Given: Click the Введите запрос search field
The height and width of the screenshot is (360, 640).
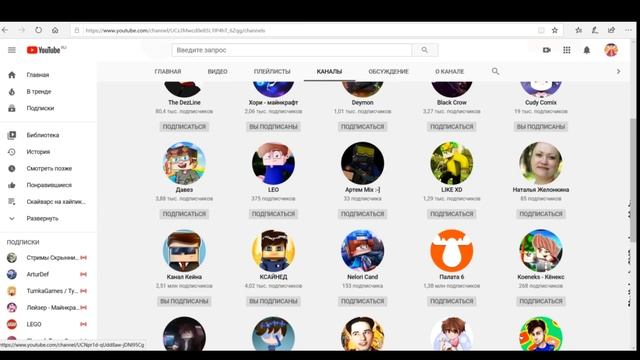Looking at the screenshot, I should pyautogui.click(x=292, y=50).
